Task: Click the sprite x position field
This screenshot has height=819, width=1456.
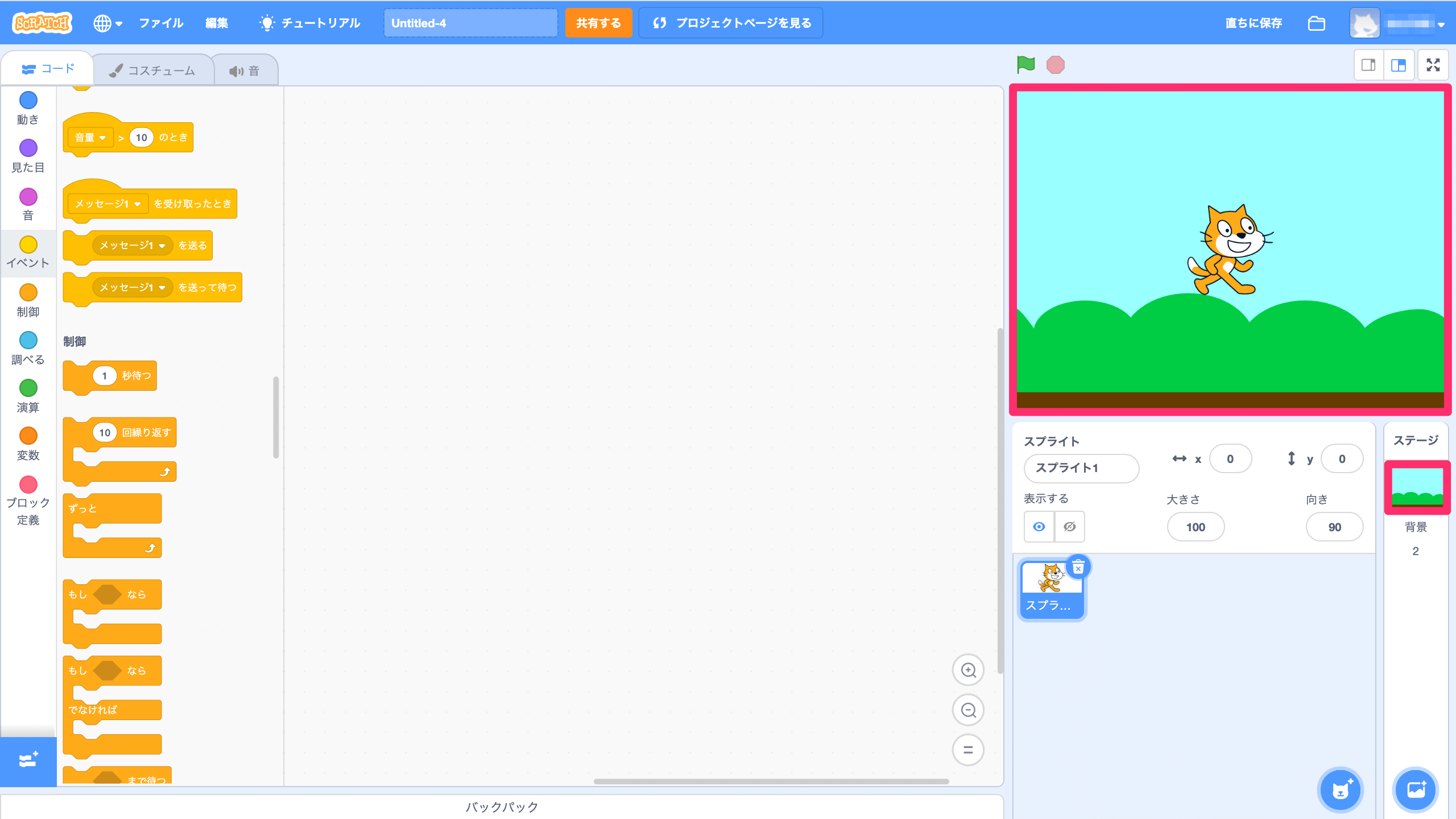Action: [x=1230, y=459]
